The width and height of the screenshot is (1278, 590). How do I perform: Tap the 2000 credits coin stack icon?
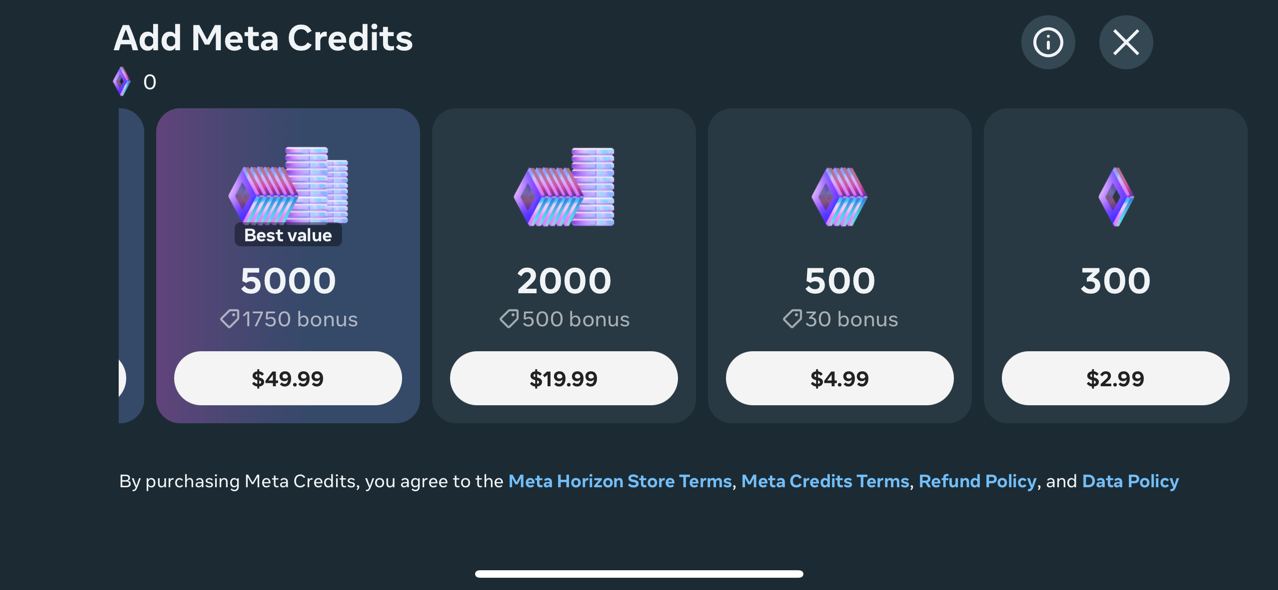tap(564, 187)
